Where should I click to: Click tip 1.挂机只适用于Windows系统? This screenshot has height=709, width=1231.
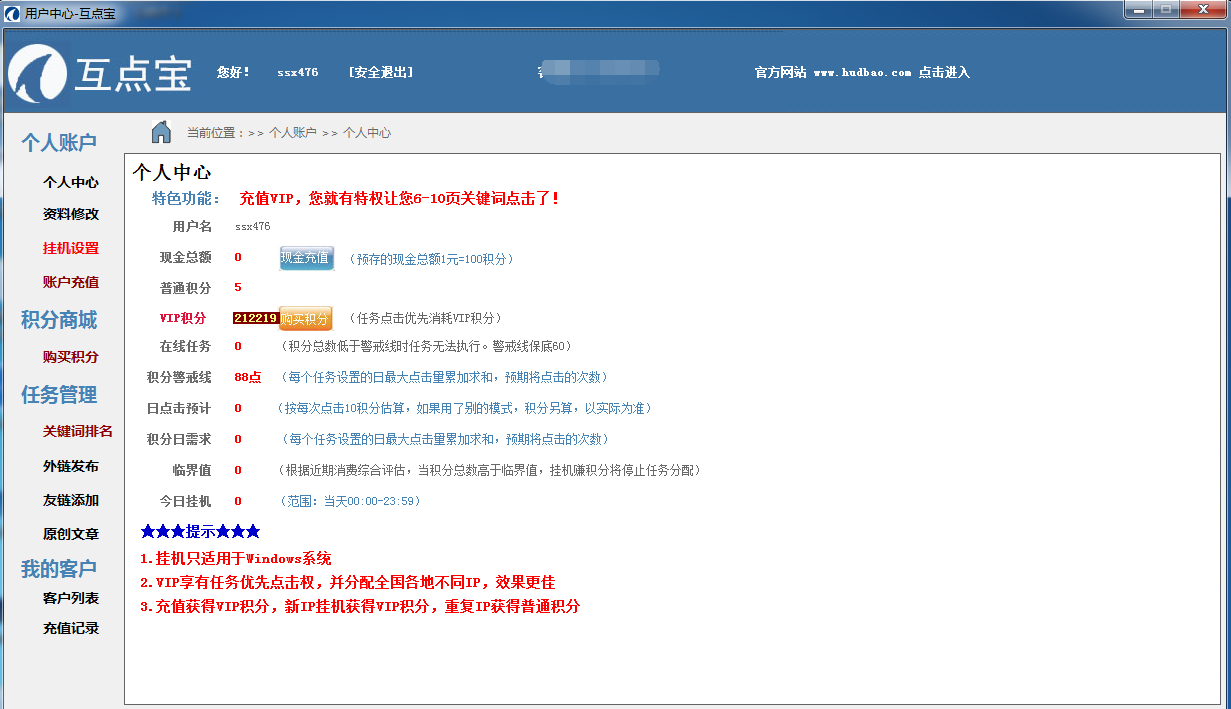(x=236, y=559)
